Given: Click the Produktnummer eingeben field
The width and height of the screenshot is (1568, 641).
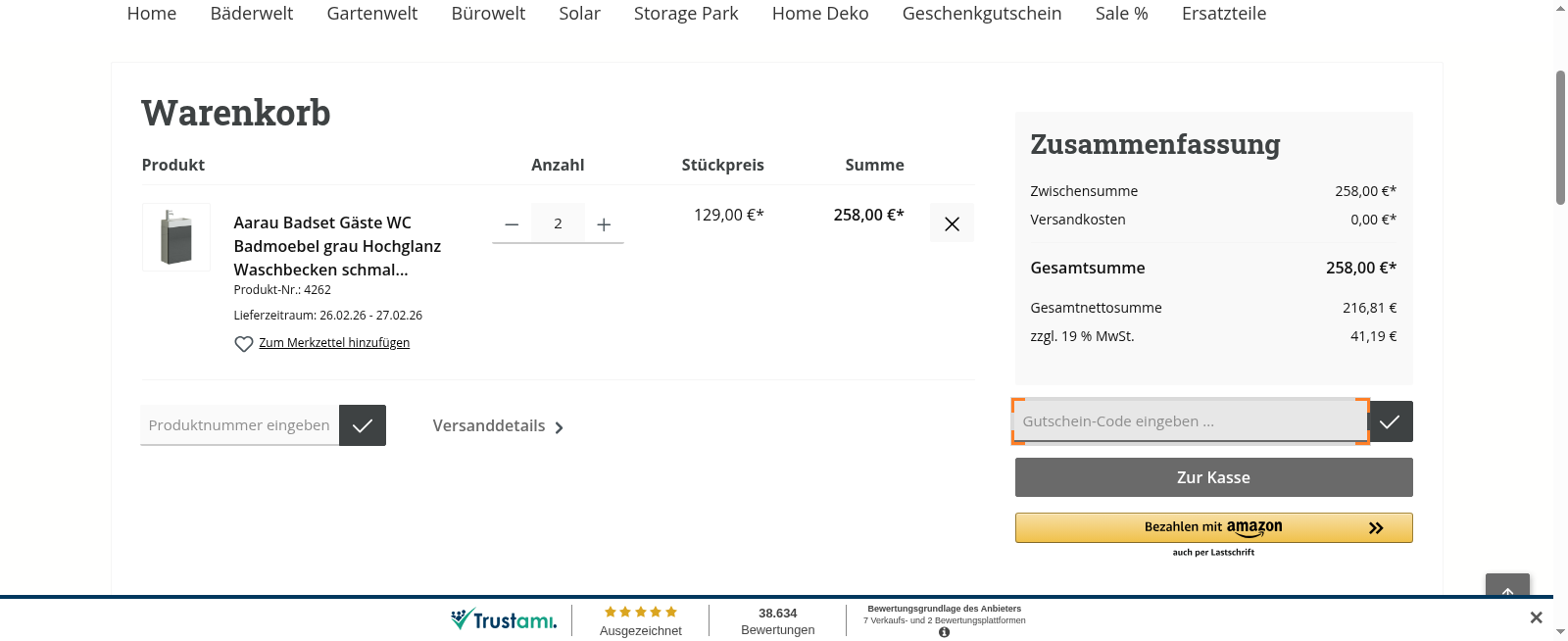Looking at the screenshot, I should [x=239, y=425].
